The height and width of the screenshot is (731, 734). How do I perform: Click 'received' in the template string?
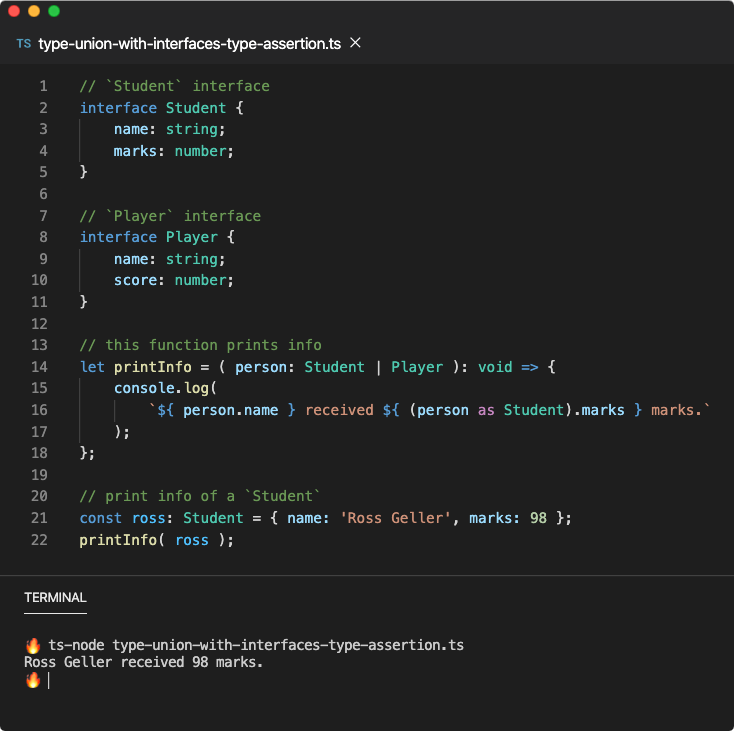[x=339, y=410]
